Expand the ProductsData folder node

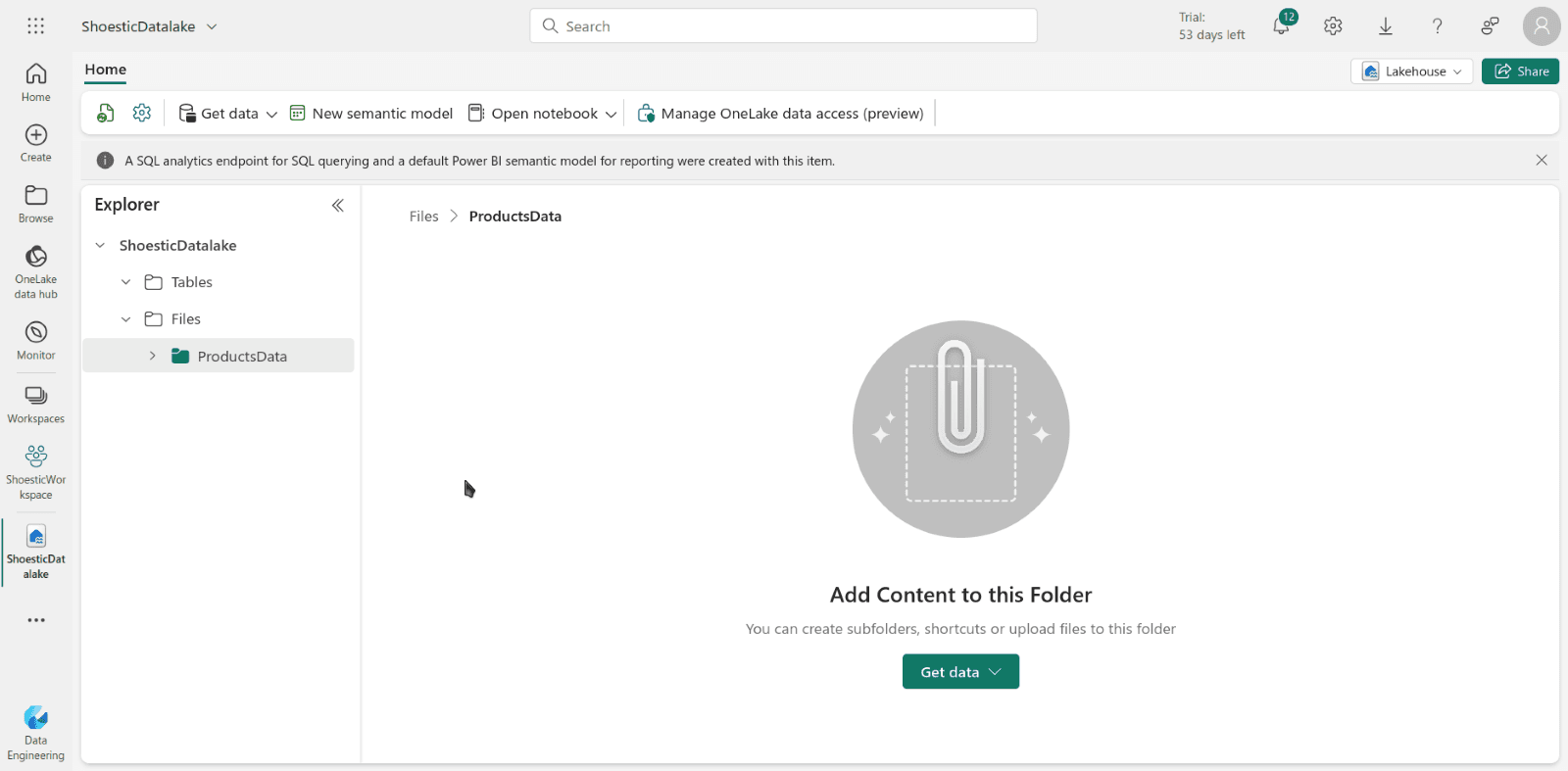153,356
